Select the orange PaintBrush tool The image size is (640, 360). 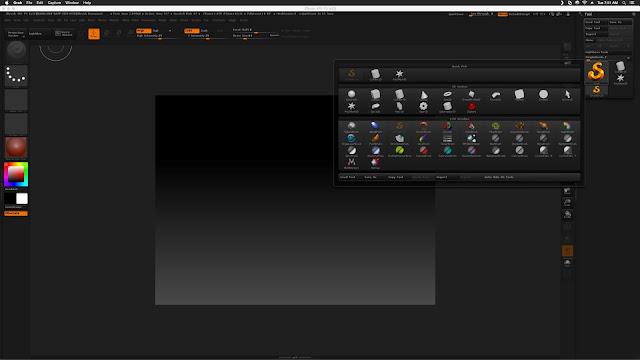click(375, 139)
